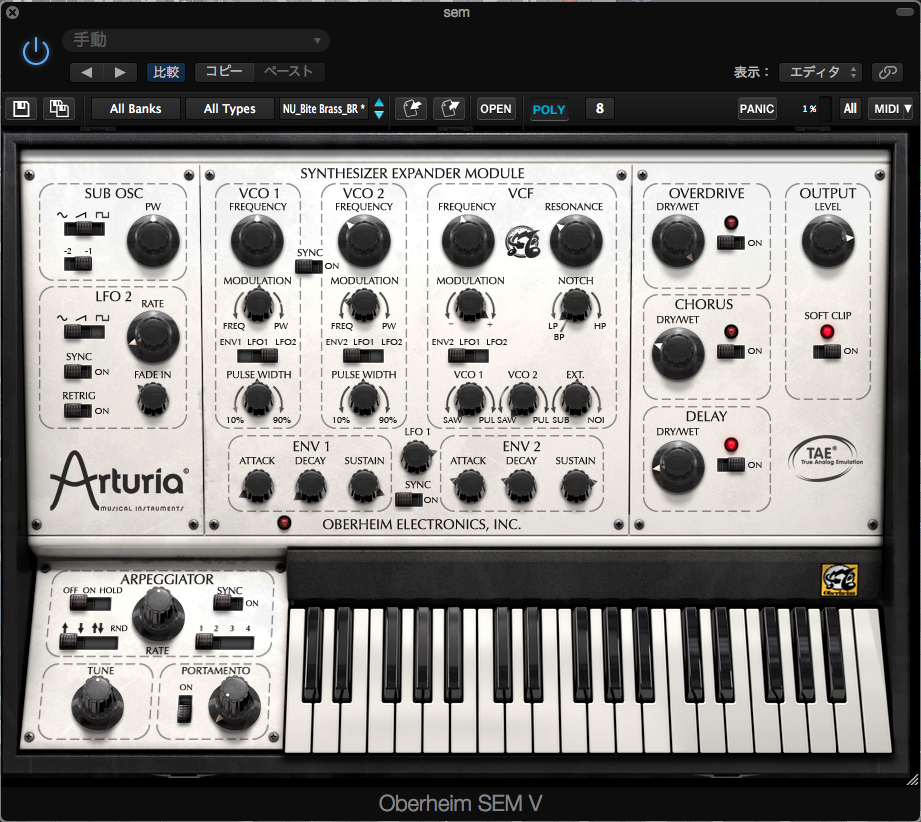Click the ENV 2 Sustain knob
Screen dimensions: 921x822
point(576,487)
